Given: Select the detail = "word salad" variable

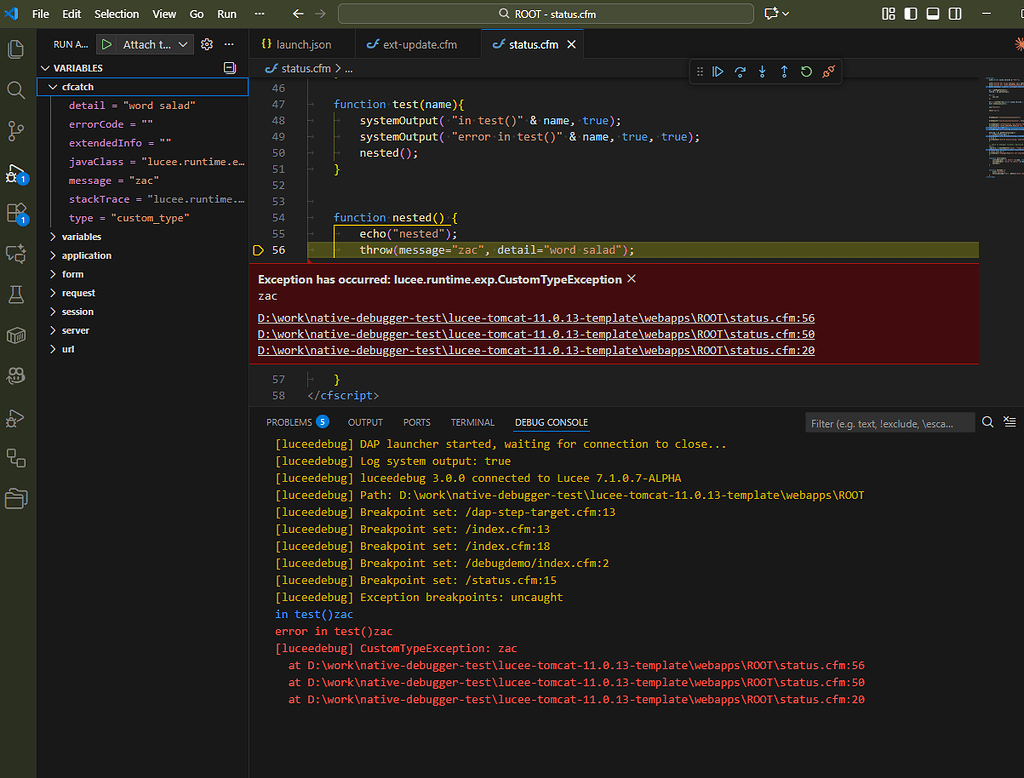Looking at the screenshot, I should (131, 106).
